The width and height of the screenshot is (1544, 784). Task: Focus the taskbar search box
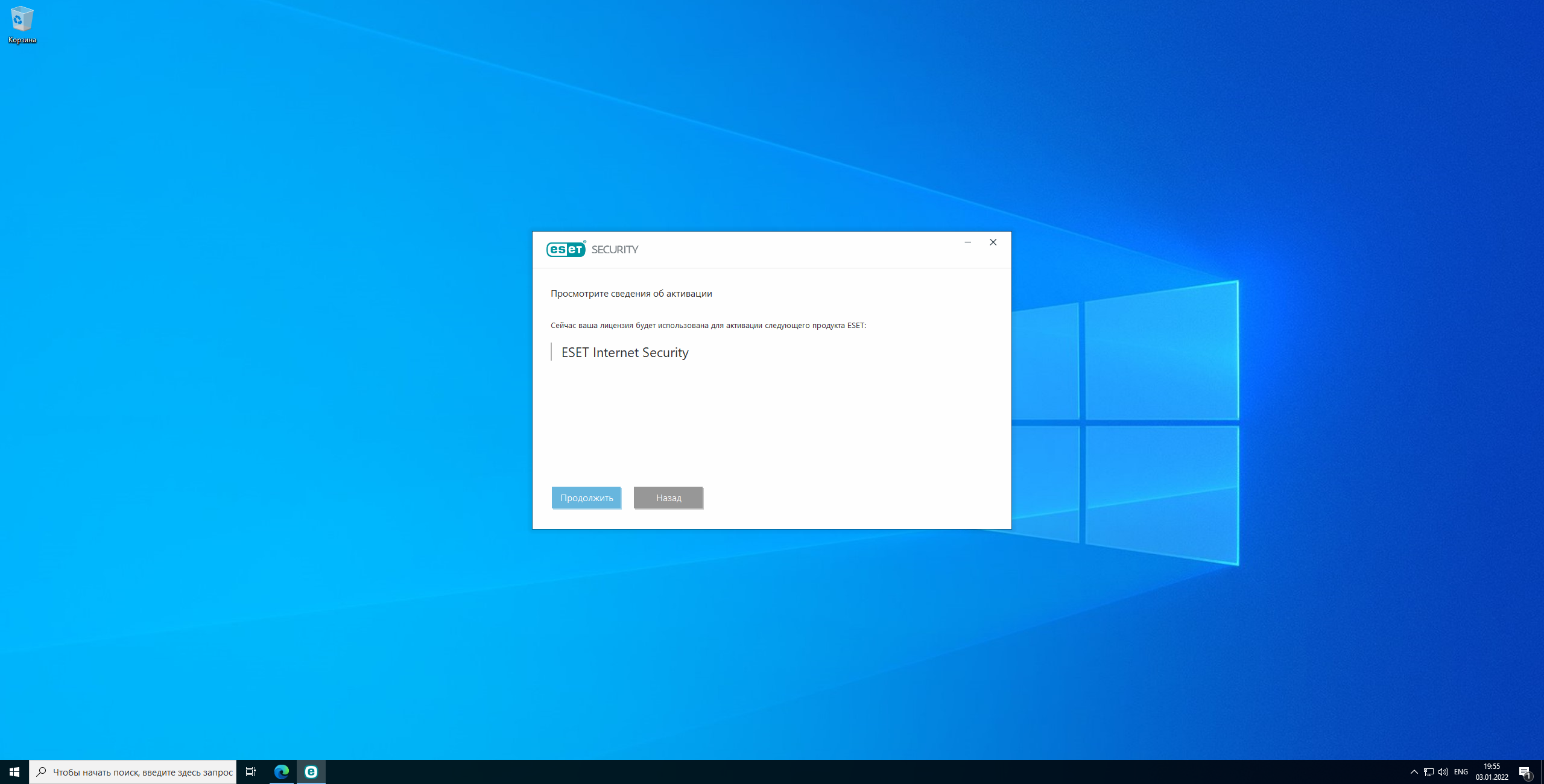click(x=133, y=772)
